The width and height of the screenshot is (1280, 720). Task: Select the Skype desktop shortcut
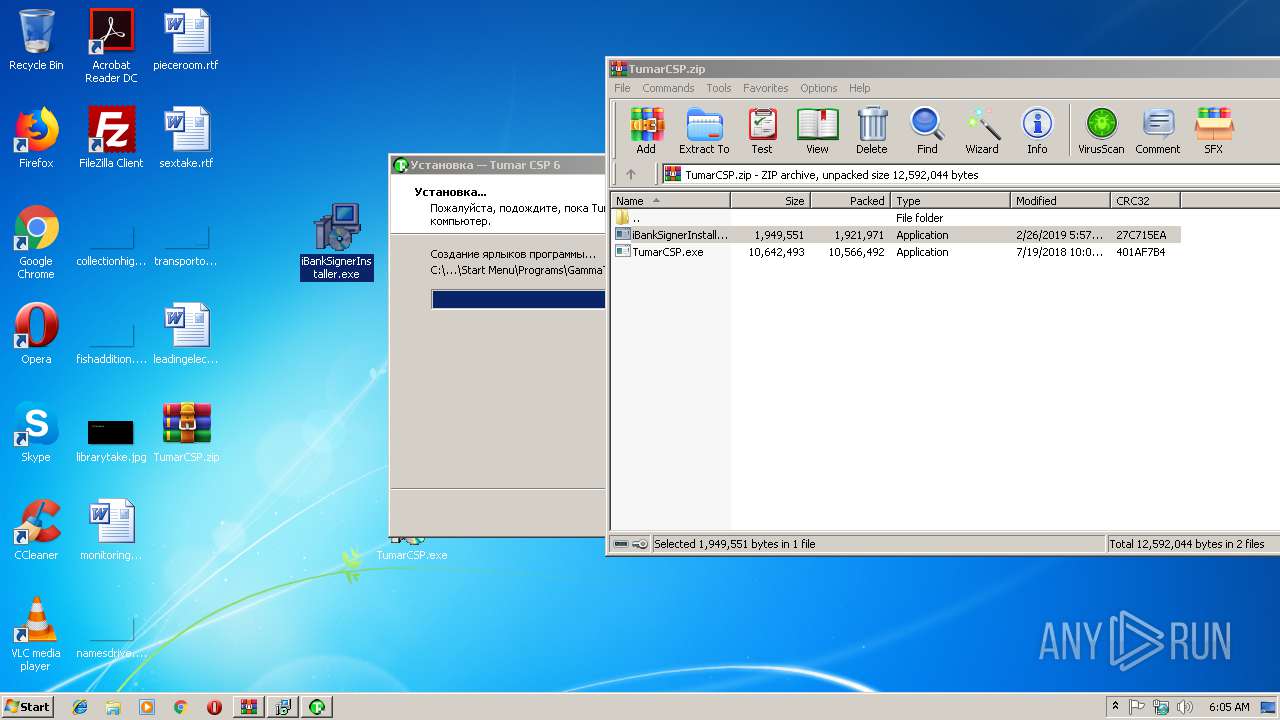(x=36, y=432)
